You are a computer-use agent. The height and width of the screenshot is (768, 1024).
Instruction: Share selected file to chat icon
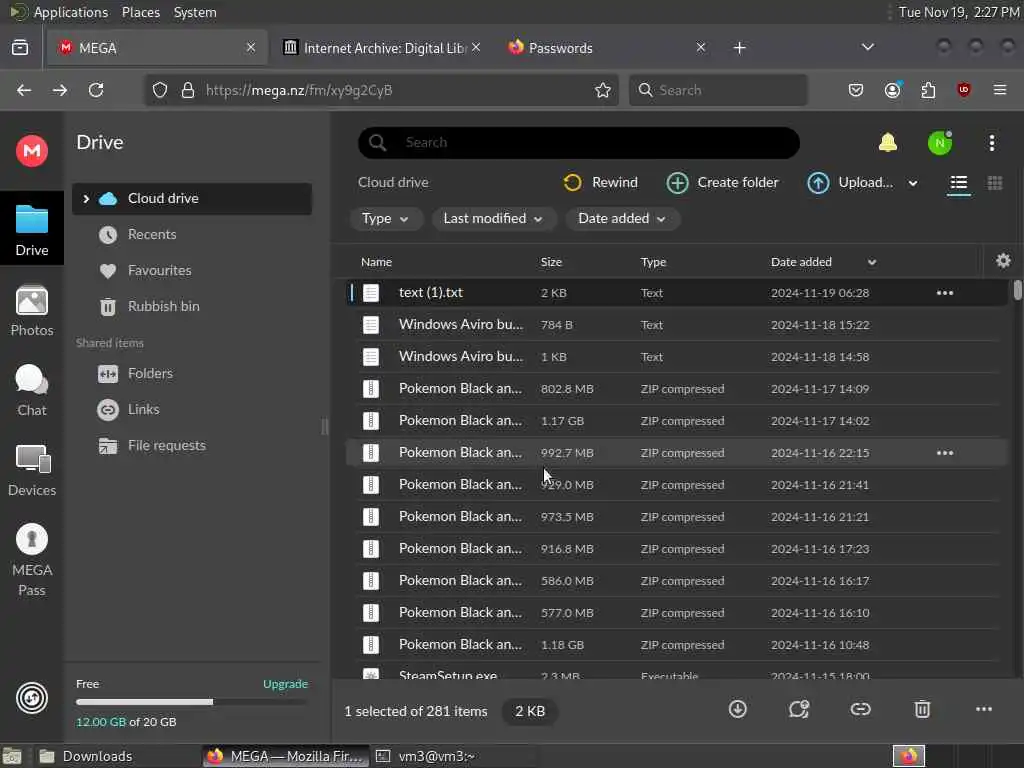click(798, 709)
